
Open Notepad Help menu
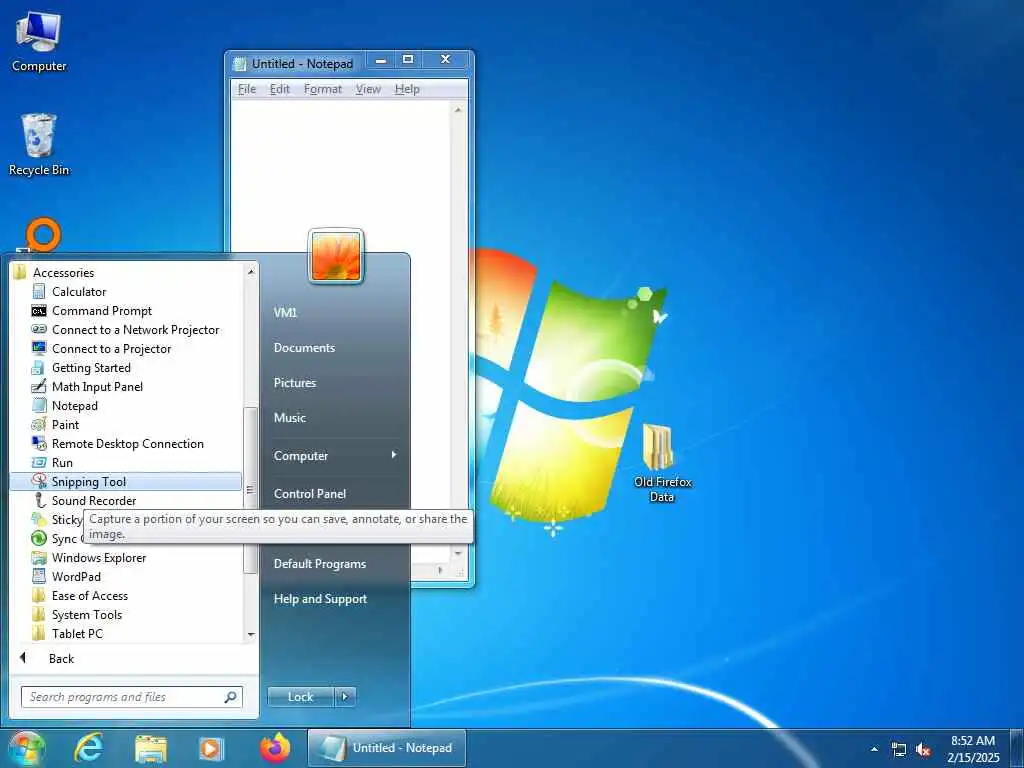tap(407, 89)
